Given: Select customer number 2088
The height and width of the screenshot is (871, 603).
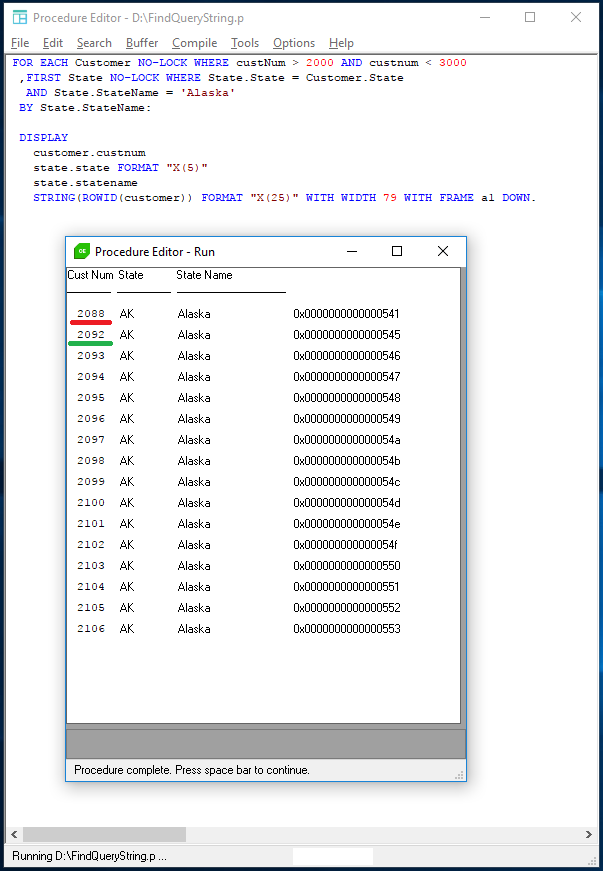Looking at the screenshot, I should pos(91,314).
